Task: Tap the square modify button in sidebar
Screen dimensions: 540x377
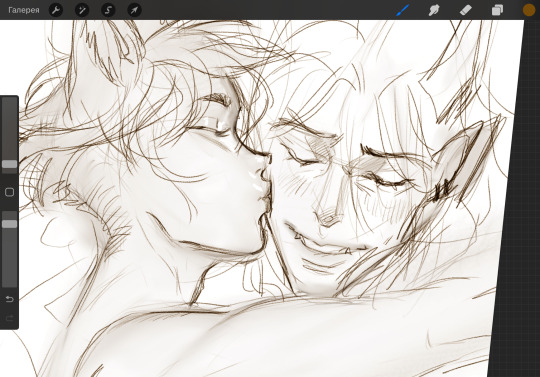Action: [9, 192]
